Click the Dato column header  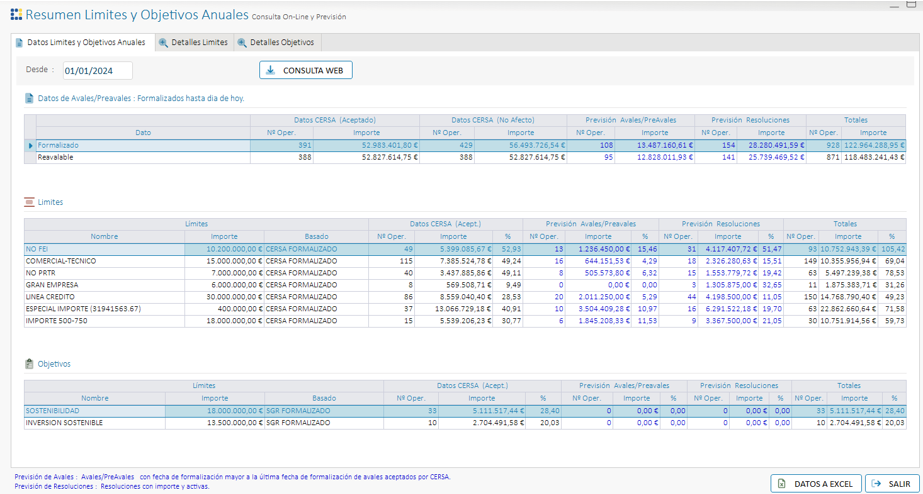tap(143, 132)
